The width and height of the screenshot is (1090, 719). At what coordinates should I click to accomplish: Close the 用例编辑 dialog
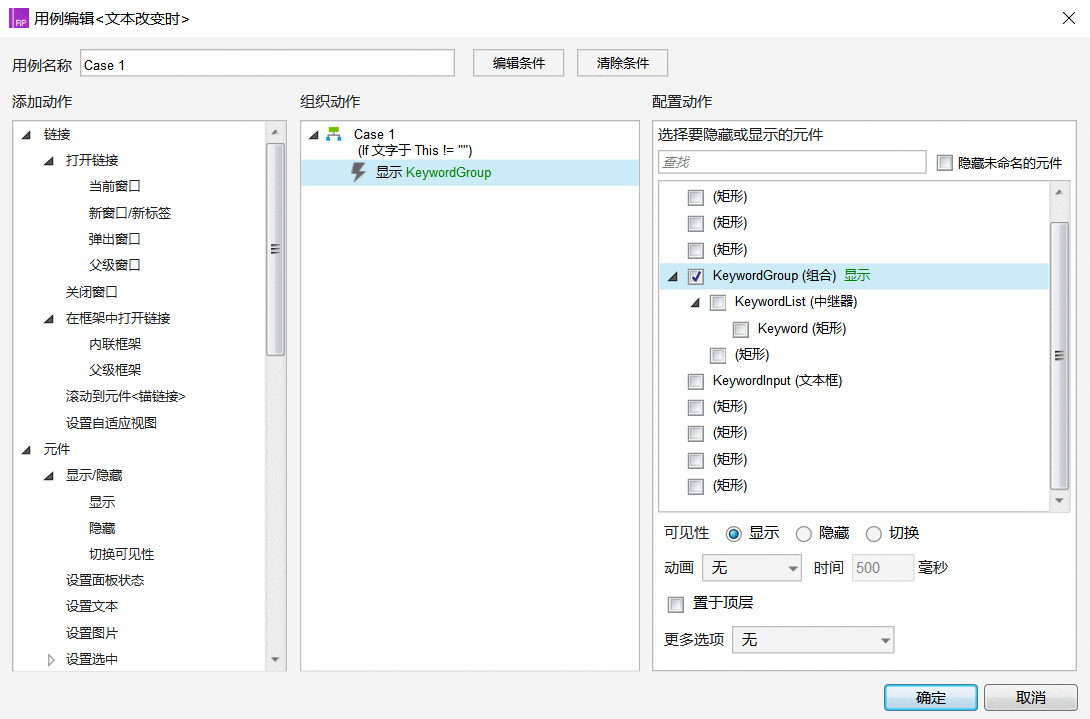tap(1069, 18)
